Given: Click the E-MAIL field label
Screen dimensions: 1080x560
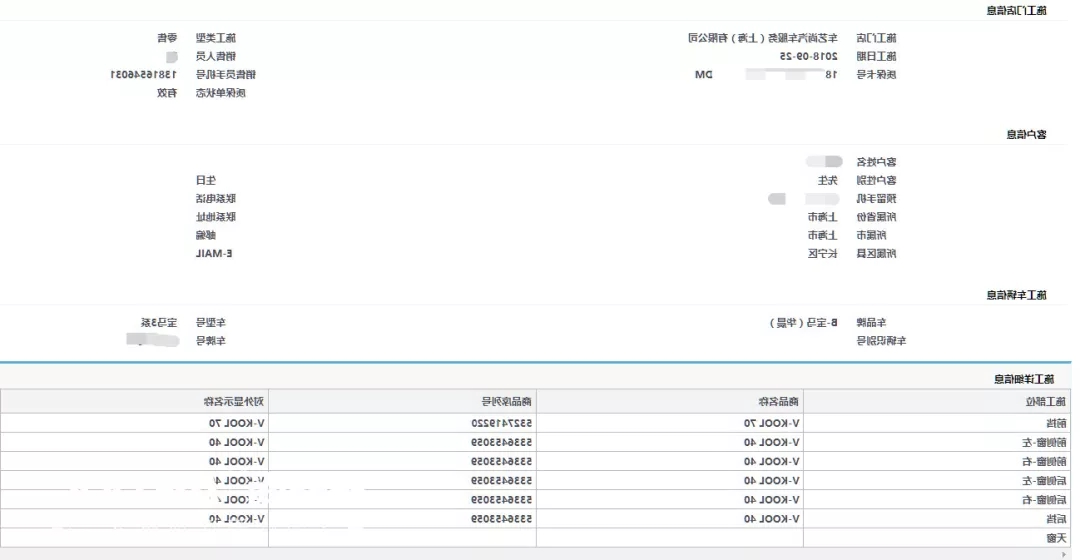Looking at the screenshot, I should (x=214, y=253).
